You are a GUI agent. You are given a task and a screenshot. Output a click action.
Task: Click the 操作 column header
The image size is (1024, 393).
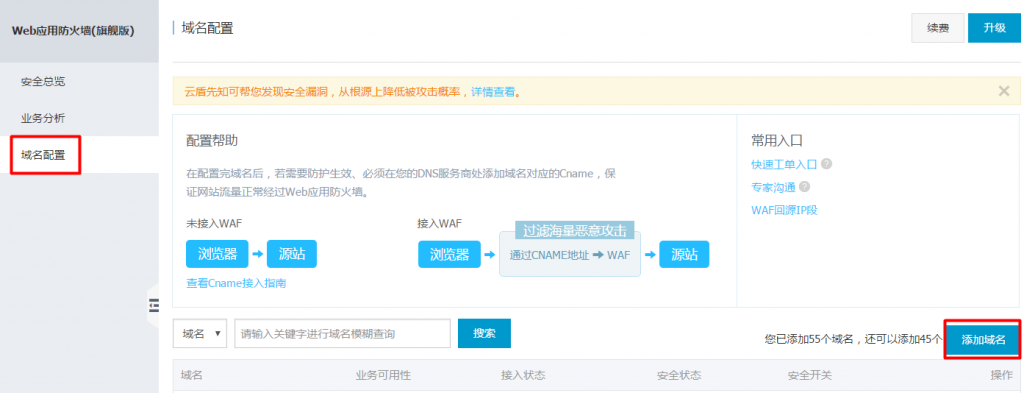[x=1002, y=375]
